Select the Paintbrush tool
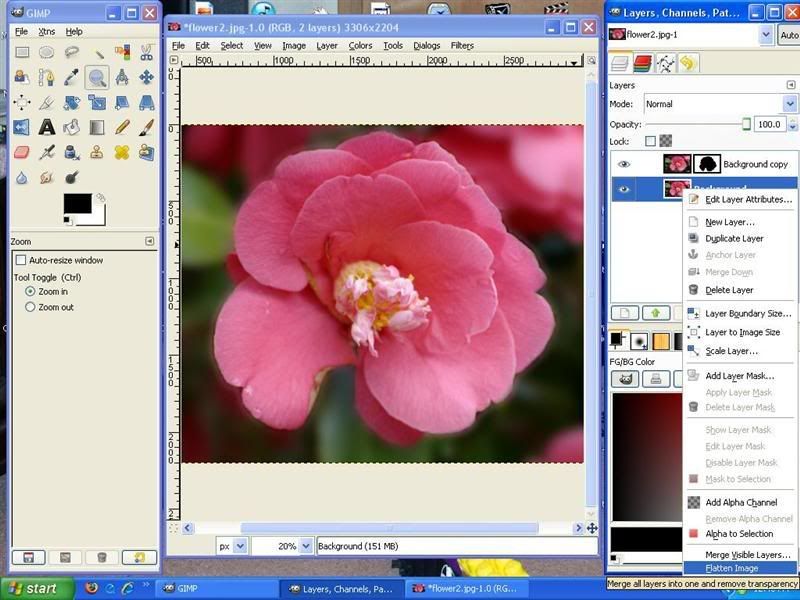This screenshot has width=800, height=600. point(146,127)
